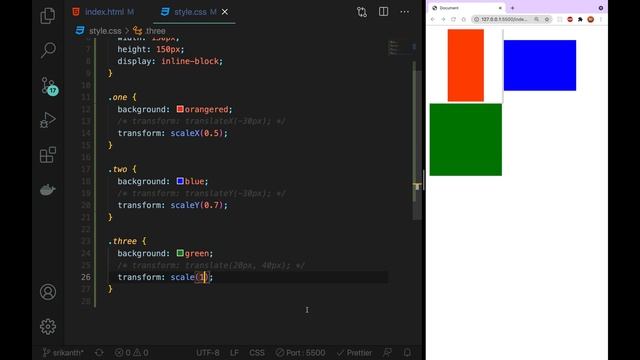Image resolution: width=640 pixels, height=360 pixels.
Task: Open the notifications bell in status bar
Action: 407,353
